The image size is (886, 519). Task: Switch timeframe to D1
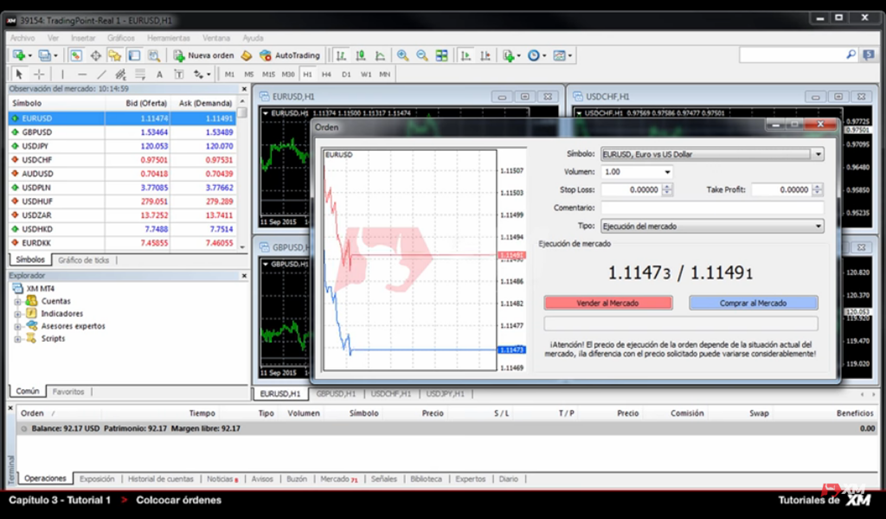tap(346, 74)
